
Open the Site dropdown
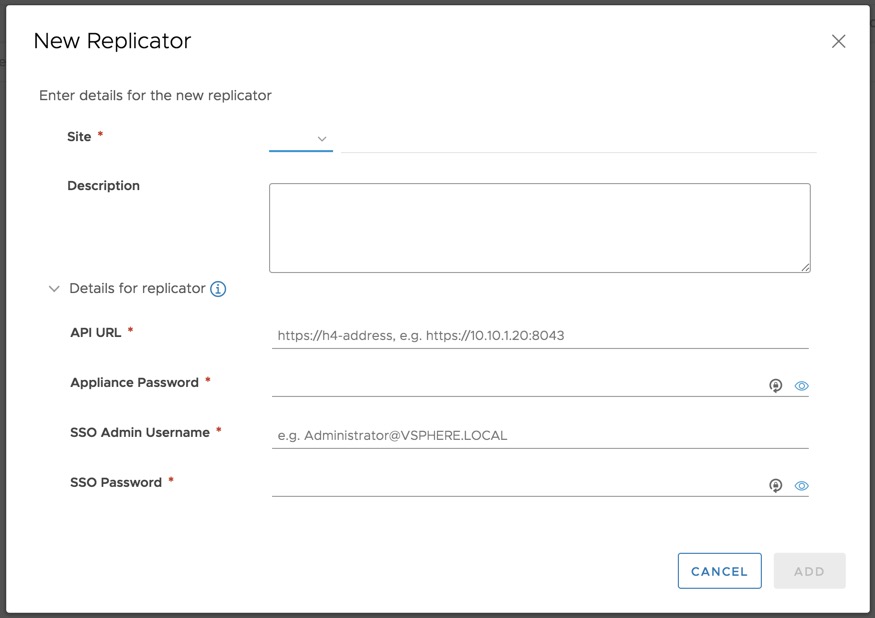coord(301,139)
